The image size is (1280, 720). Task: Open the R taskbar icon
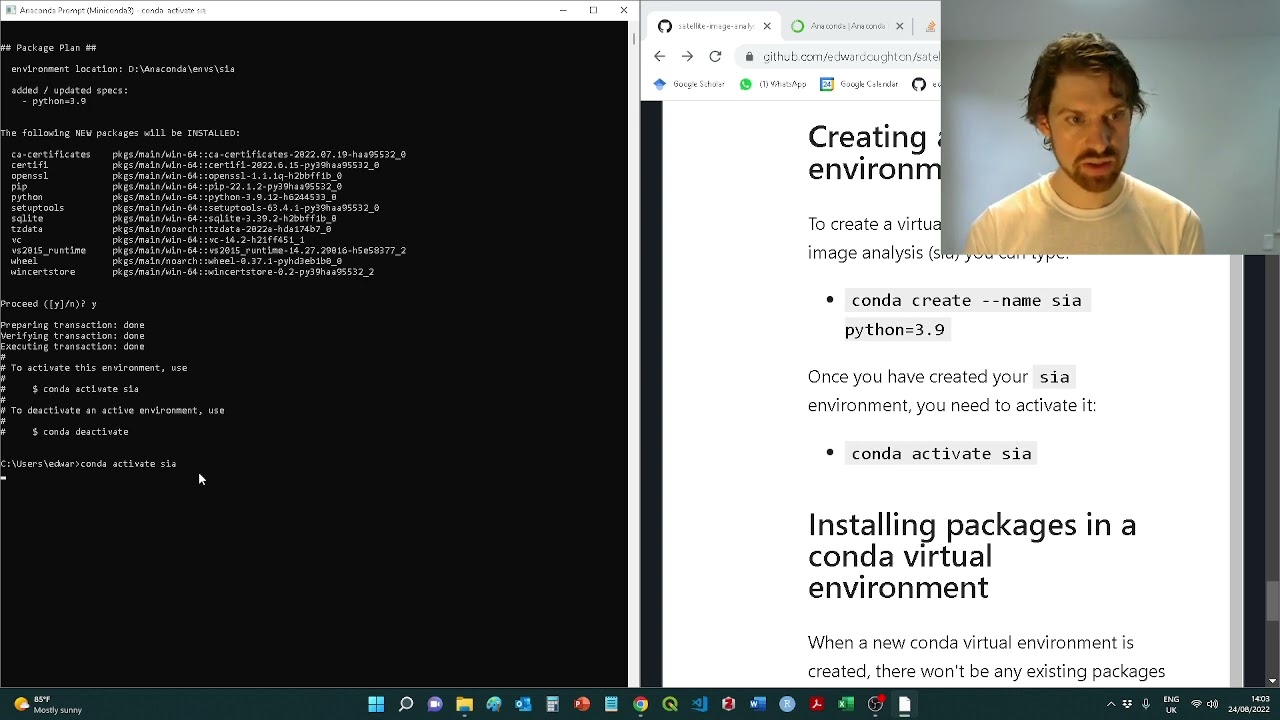[x=787, y=704]
